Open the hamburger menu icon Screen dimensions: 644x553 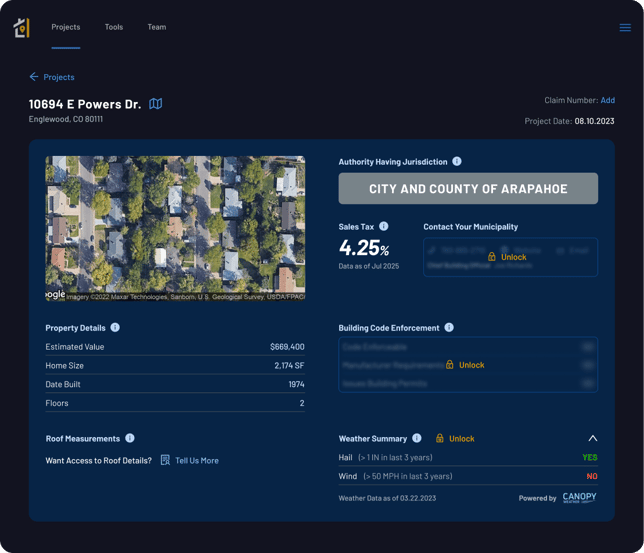[x=625, y=28]
